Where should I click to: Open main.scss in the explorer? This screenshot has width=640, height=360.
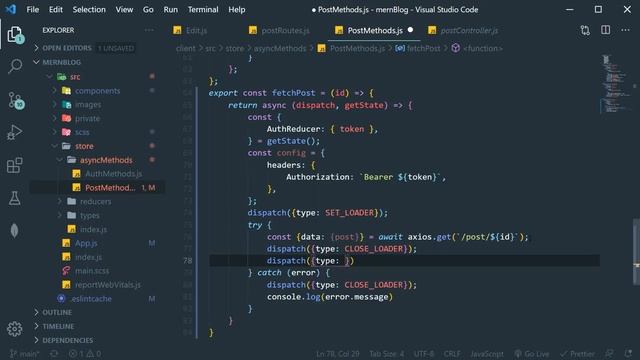click(92, 271)
